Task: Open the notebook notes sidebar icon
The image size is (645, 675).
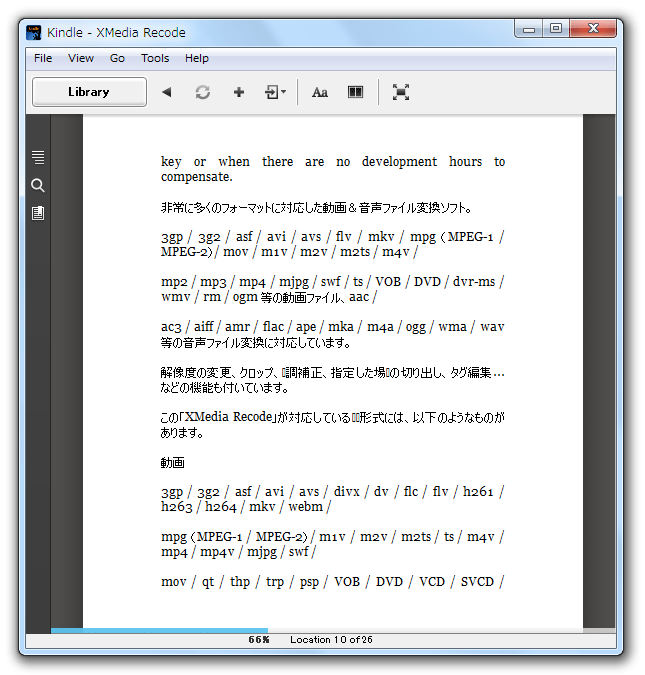Action: [38, 213]
